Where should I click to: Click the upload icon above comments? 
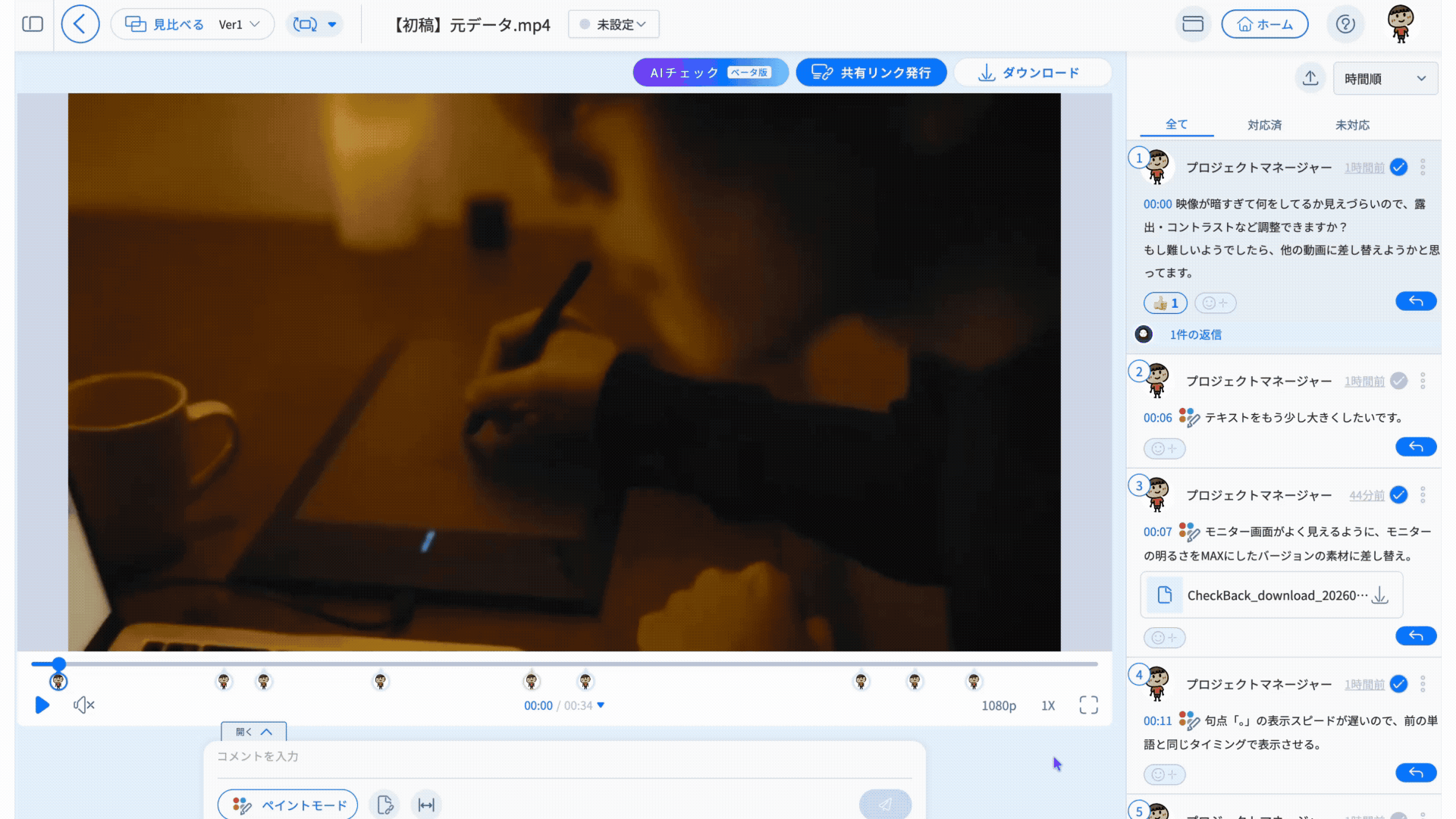tap(1310, 78)
